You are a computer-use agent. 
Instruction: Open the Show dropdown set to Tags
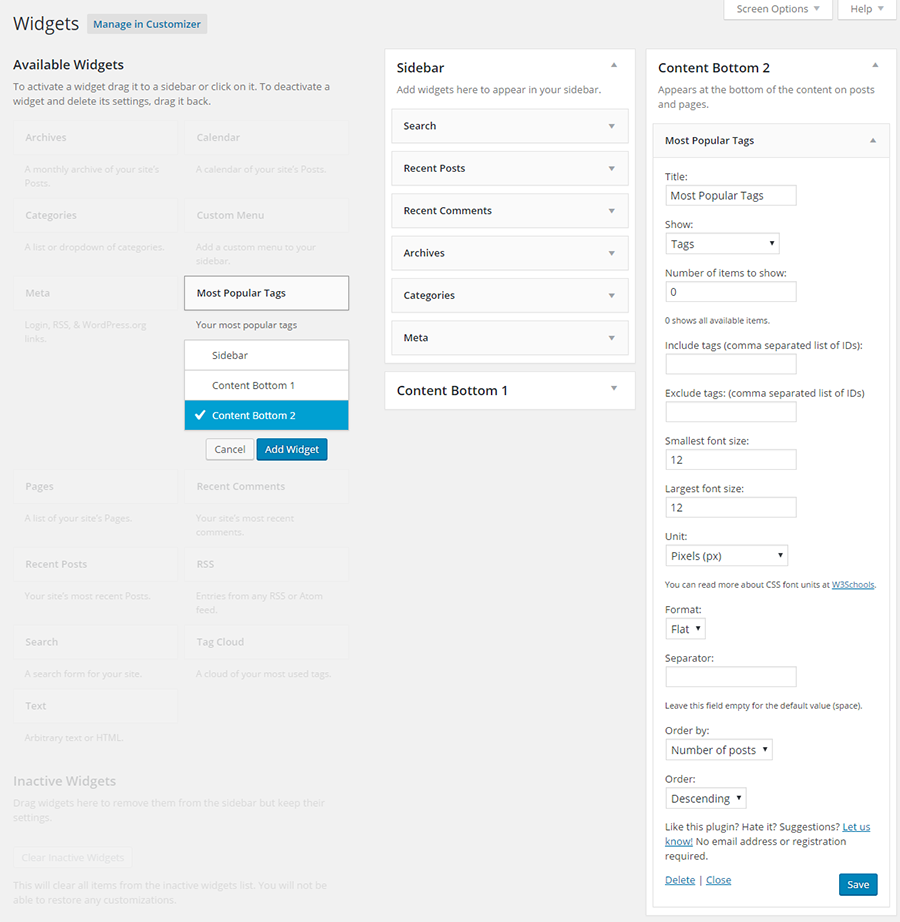point(722,243)
